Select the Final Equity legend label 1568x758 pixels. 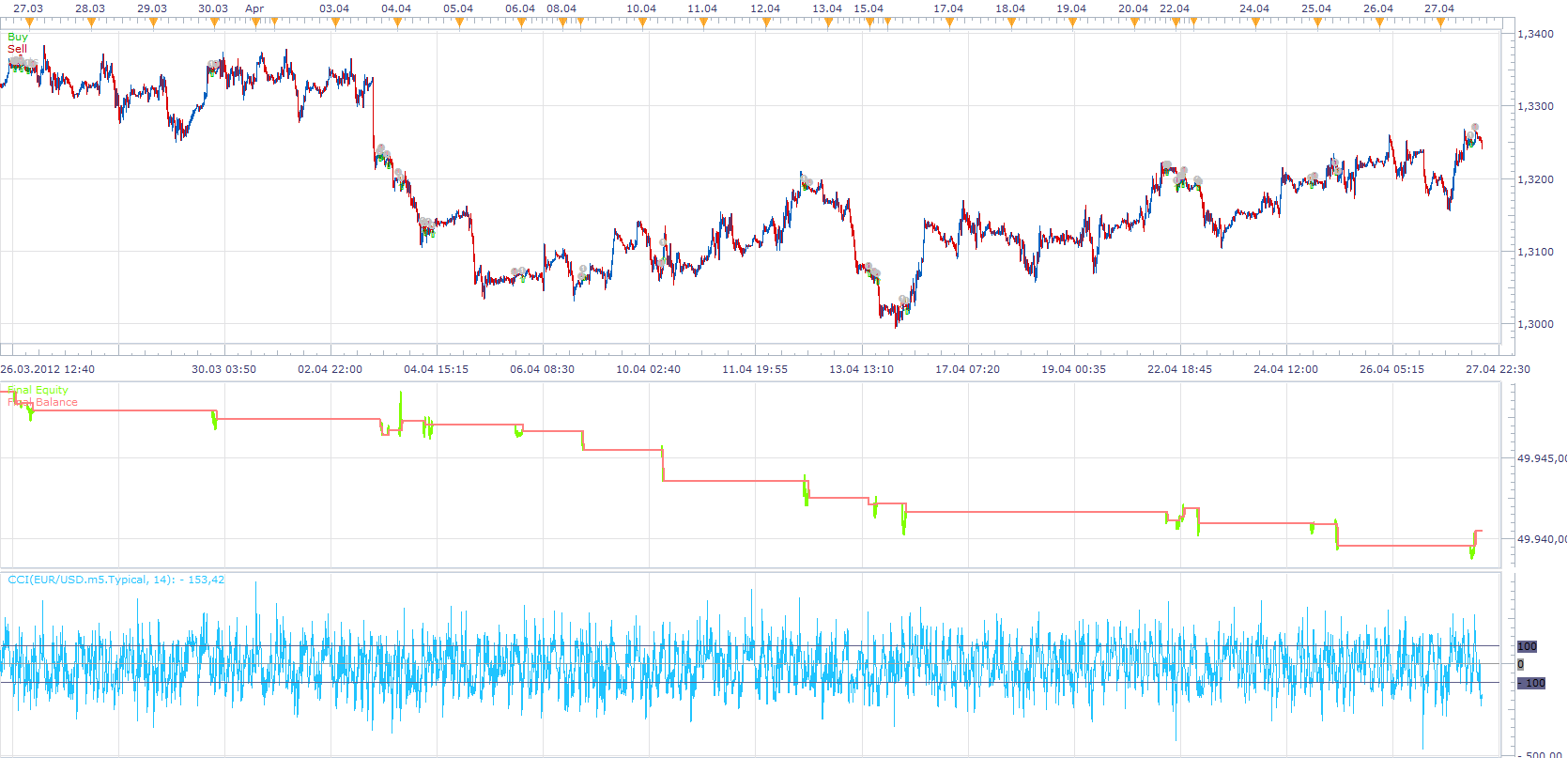[x=38, y=390]
